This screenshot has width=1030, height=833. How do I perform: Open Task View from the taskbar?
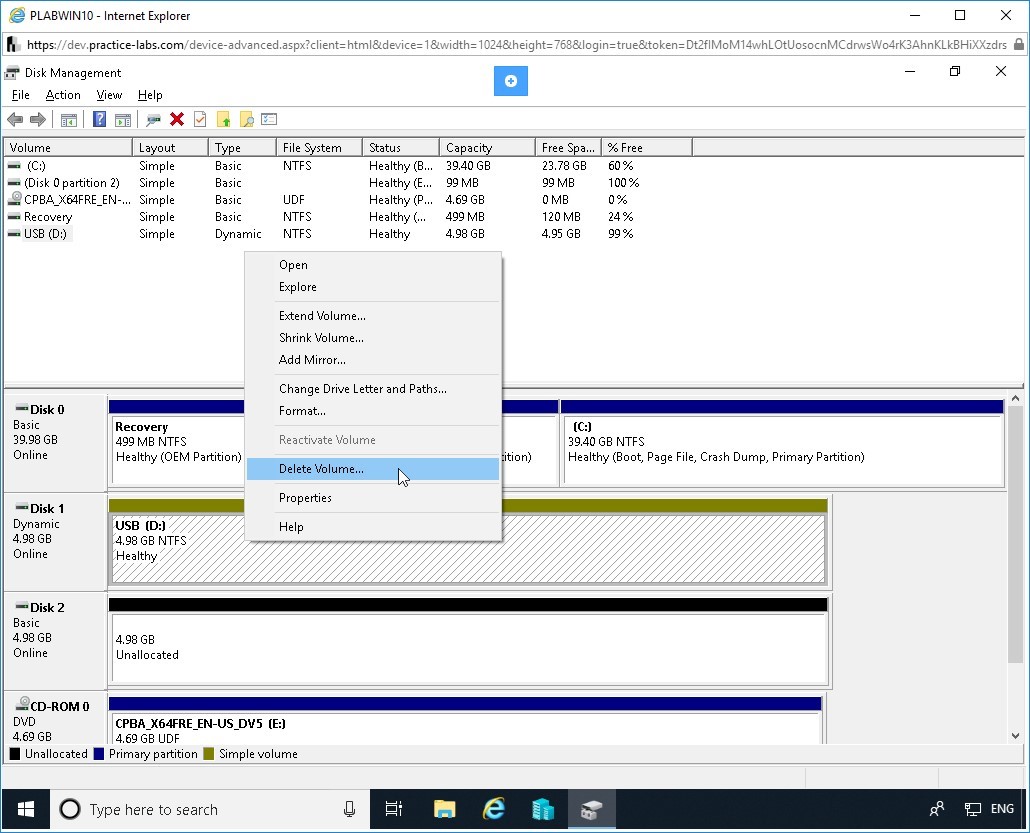[x=393, y=809]
